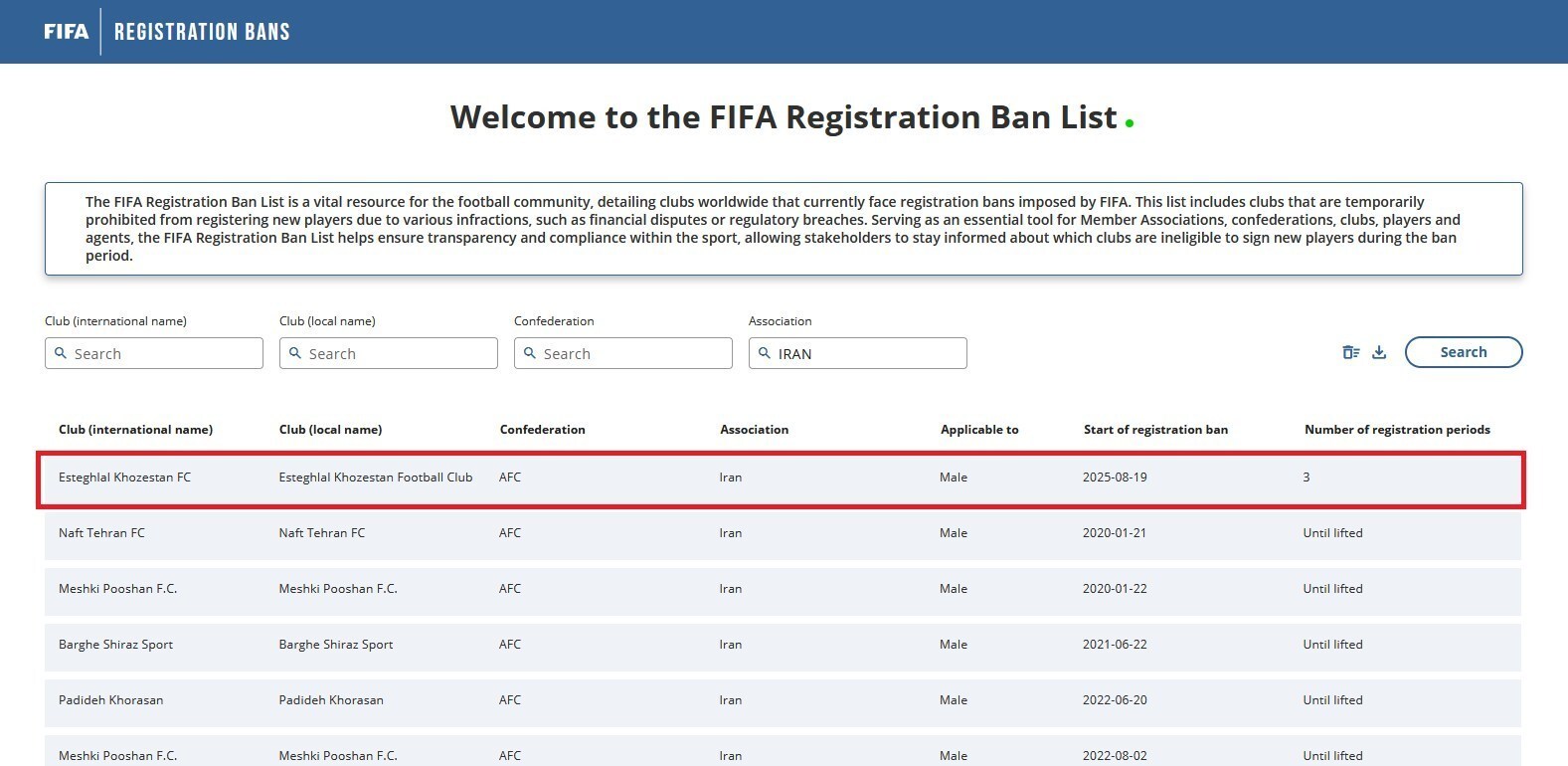The width and height of the screenshot is (1568, 766).
Task: Click the FIFA logo in header
Action: click(x=66, y=32)
